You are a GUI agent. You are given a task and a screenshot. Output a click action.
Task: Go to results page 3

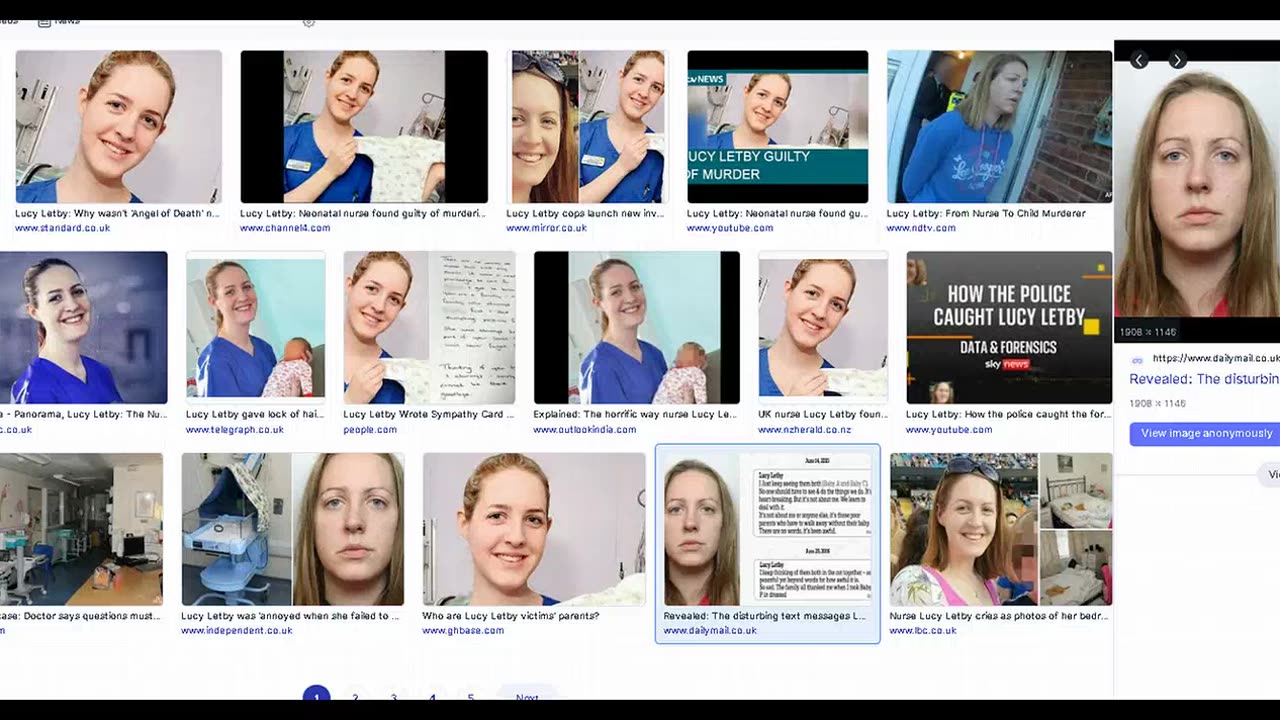point(394,698)
